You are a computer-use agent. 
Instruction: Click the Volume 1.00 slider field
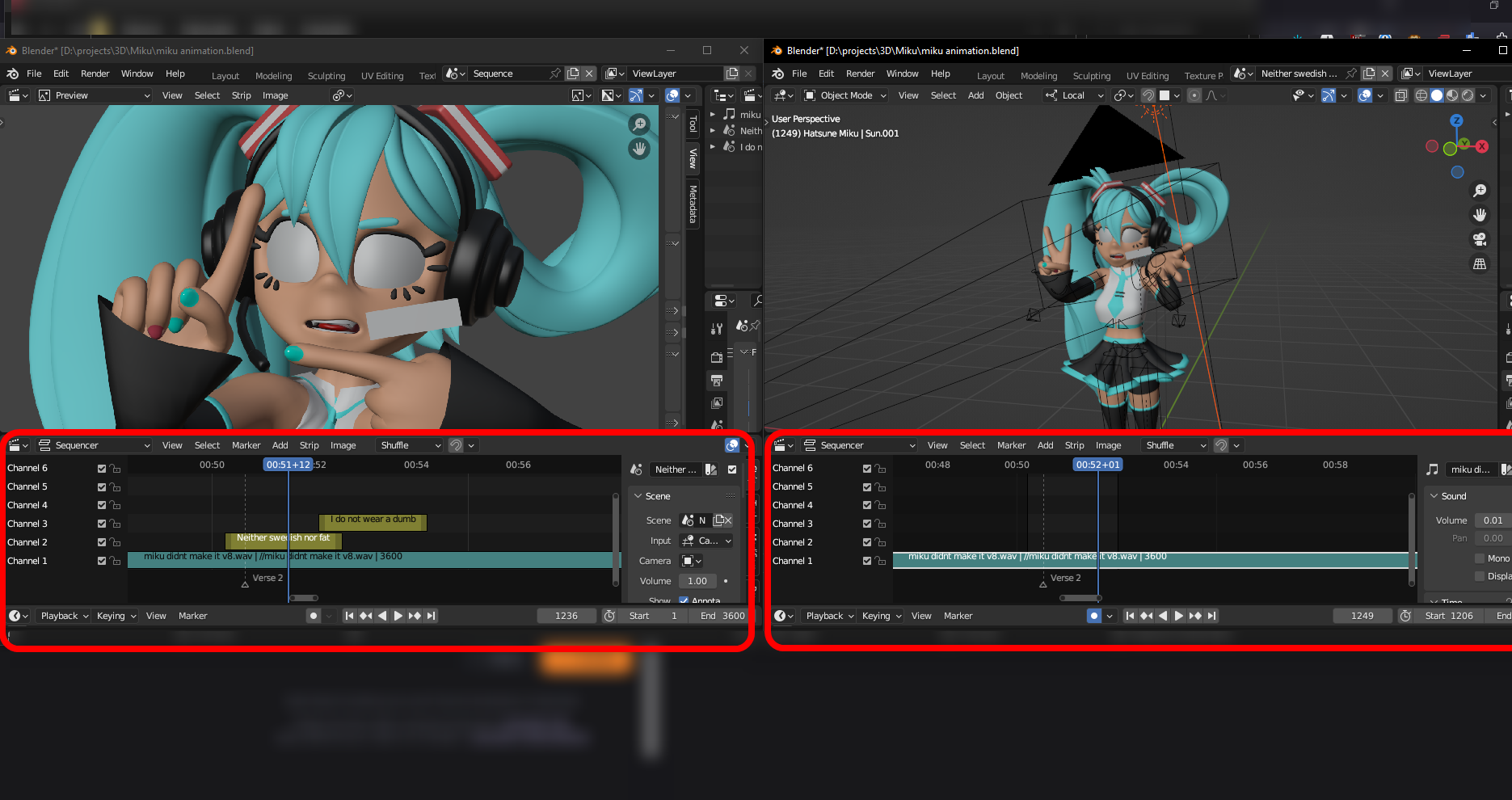[697, 581]
